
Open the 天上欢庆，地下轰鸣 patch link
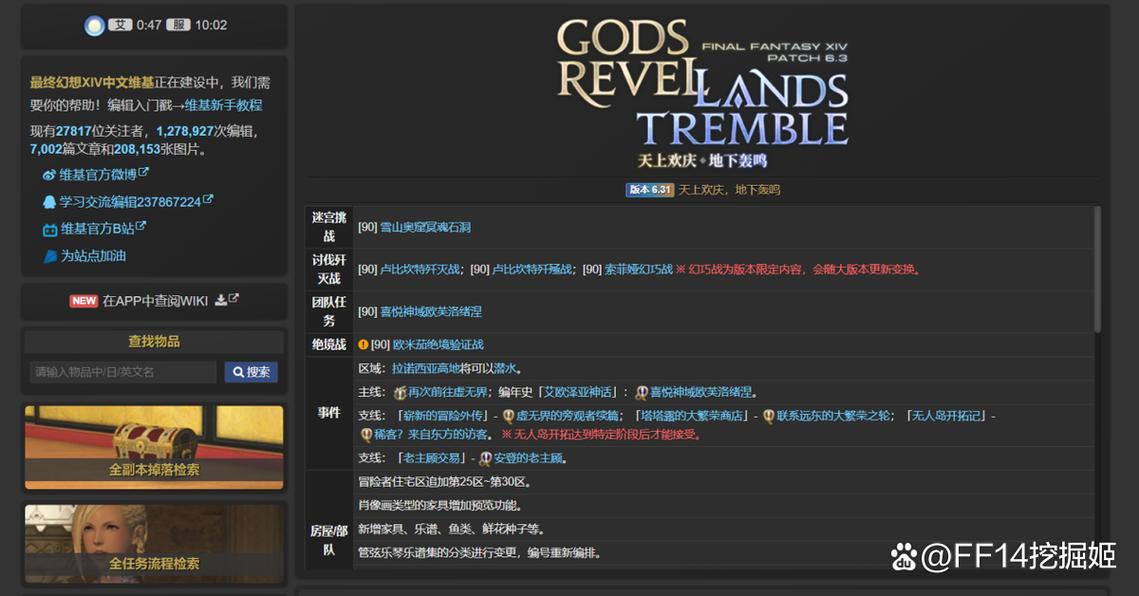[x=729, y=190]
